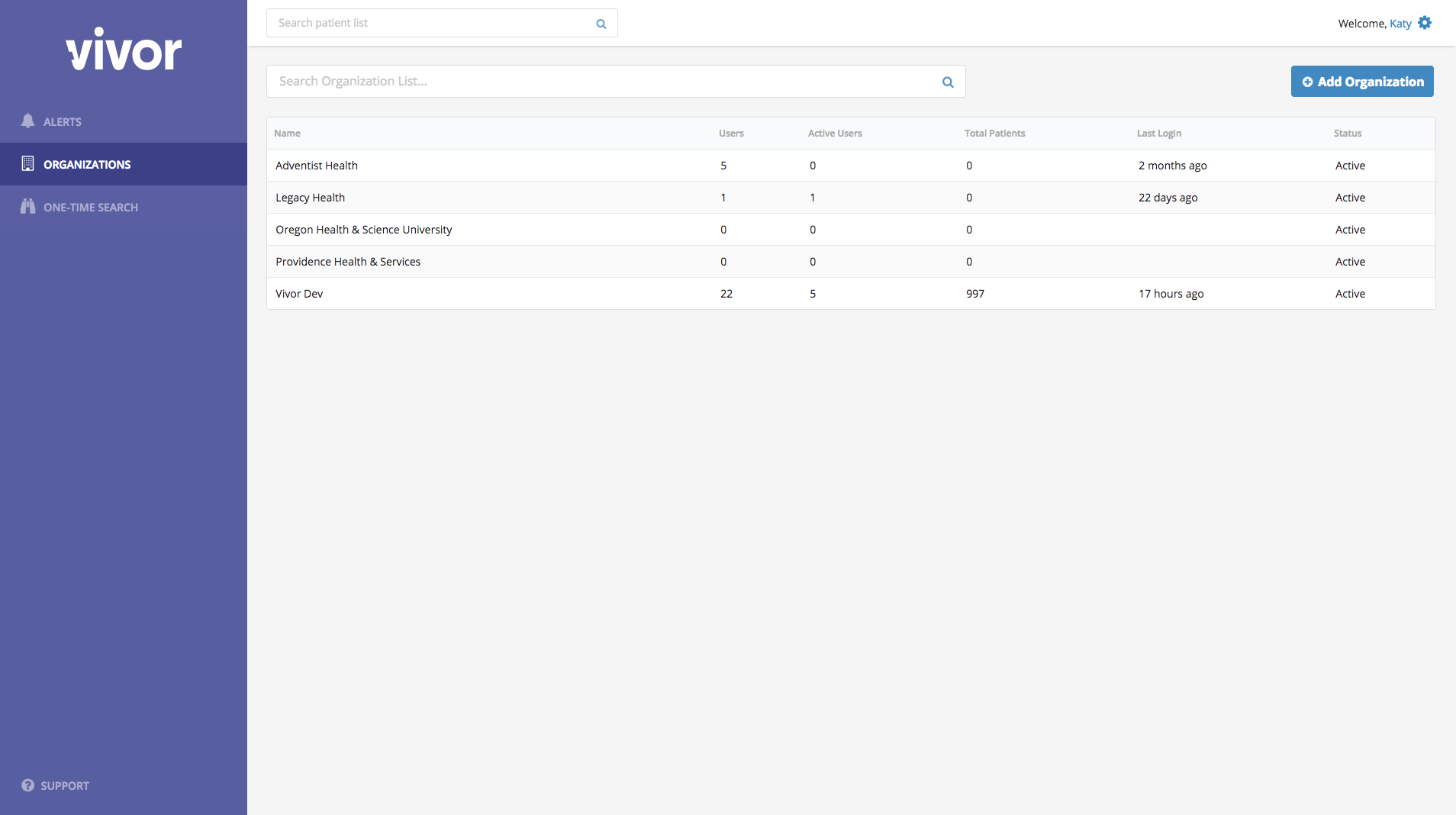The width and height of the screenshot is (1456, 815).
Task: Open the settings gear next to Katy
Action: 1425,23
